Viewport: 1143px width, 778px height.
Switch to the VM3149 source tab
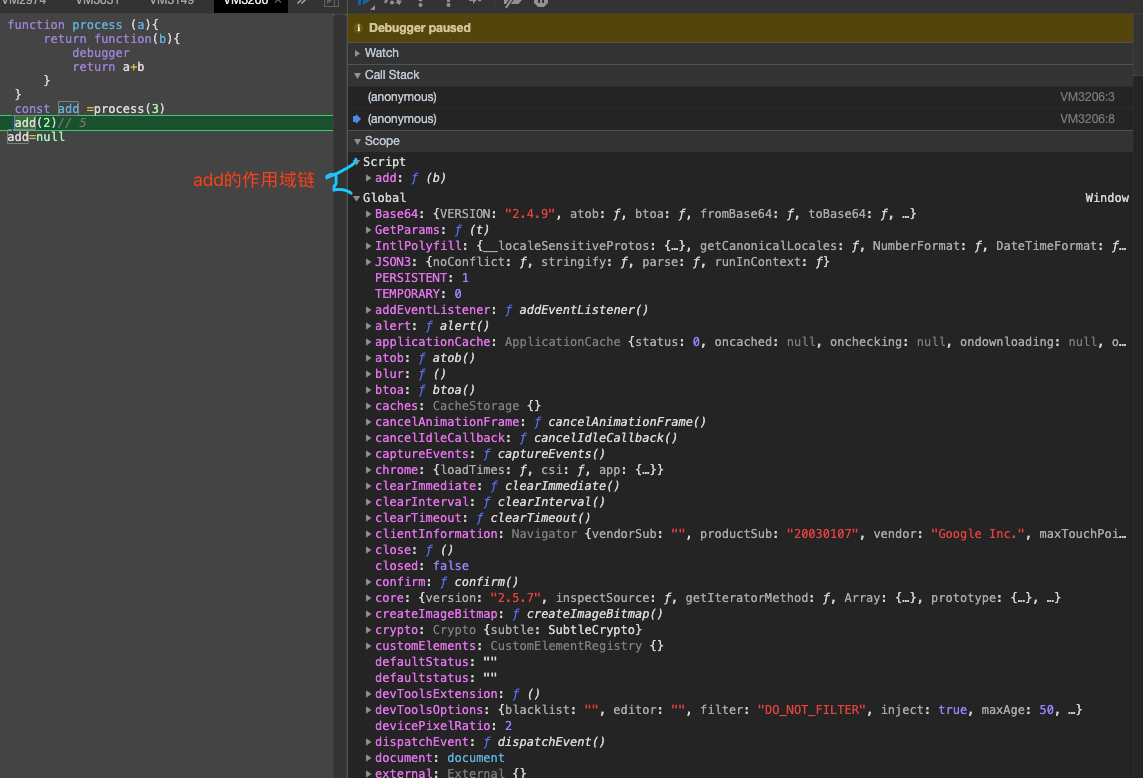pyautogui.click(x=172, y=3)
